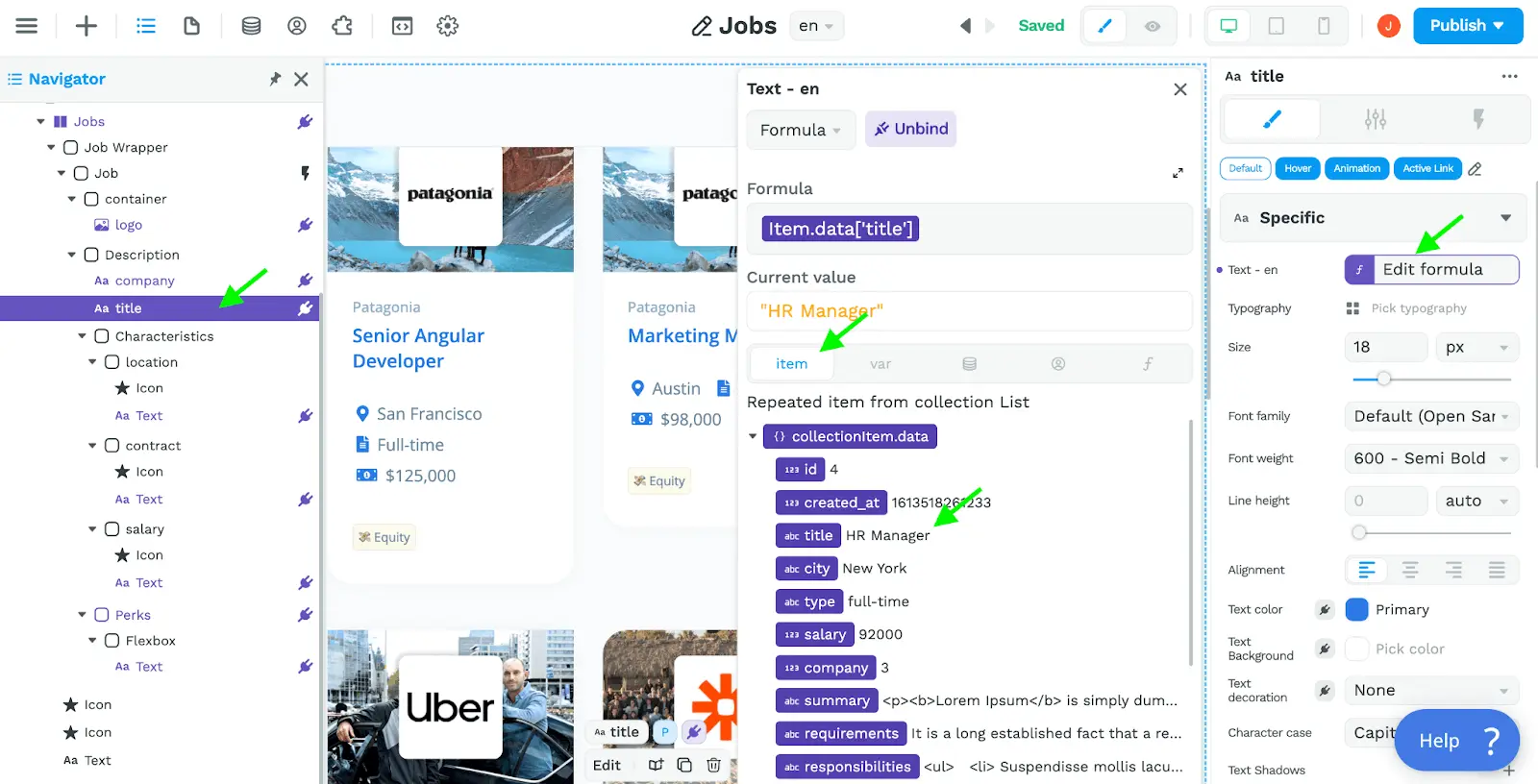Switch to preview mode eye toggle
The image size is (1538, 784).
(1152, 26)
